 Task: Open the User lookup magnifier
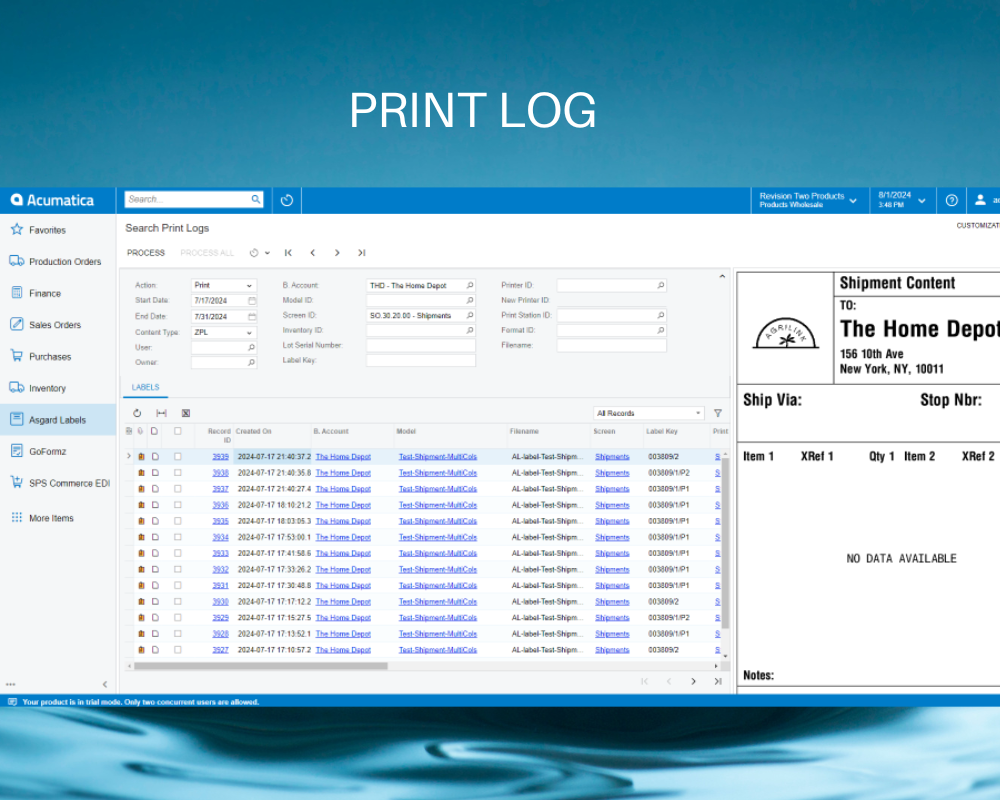pos(251,348)
